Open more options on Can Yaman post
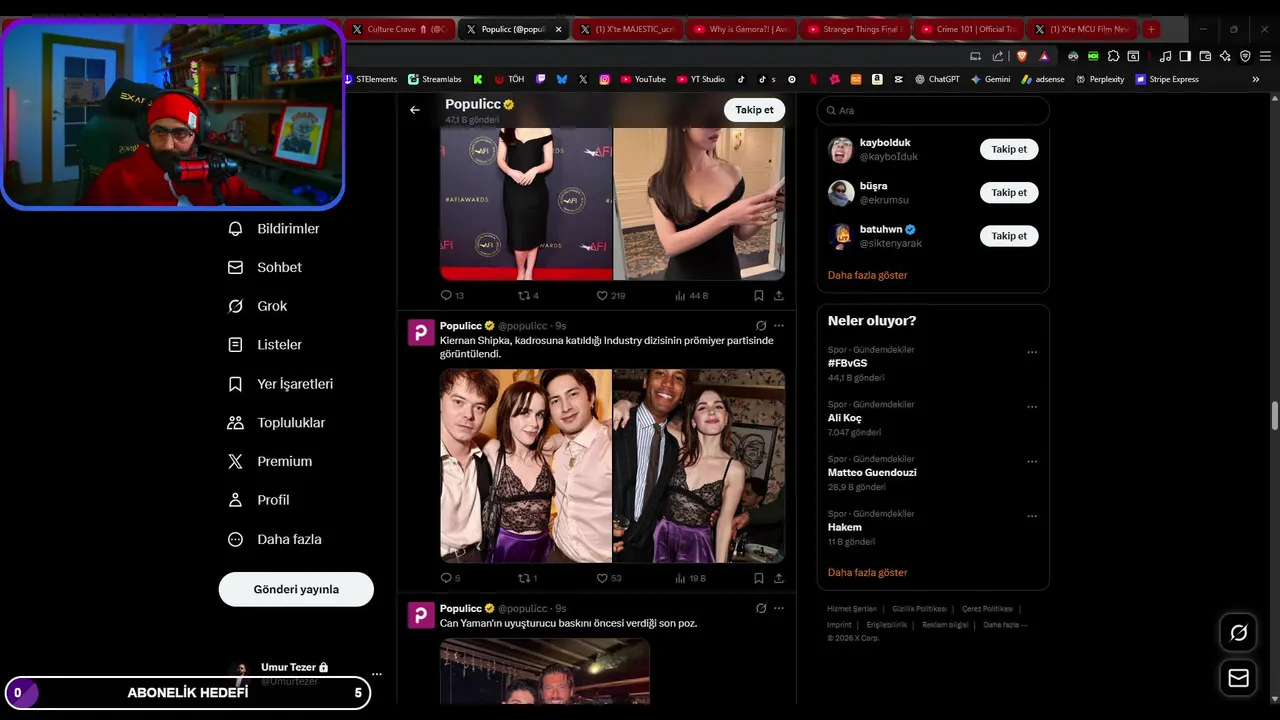1280x720 pixels. [779, 608]
